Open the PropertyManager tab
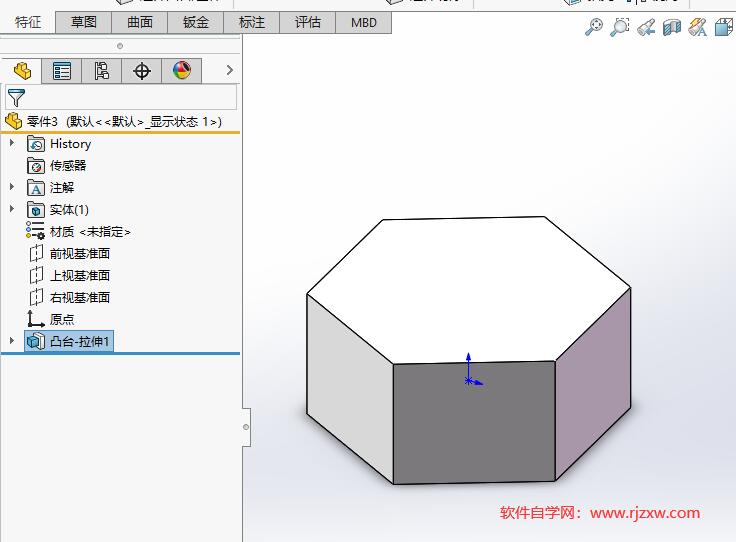 click(61, 71)
